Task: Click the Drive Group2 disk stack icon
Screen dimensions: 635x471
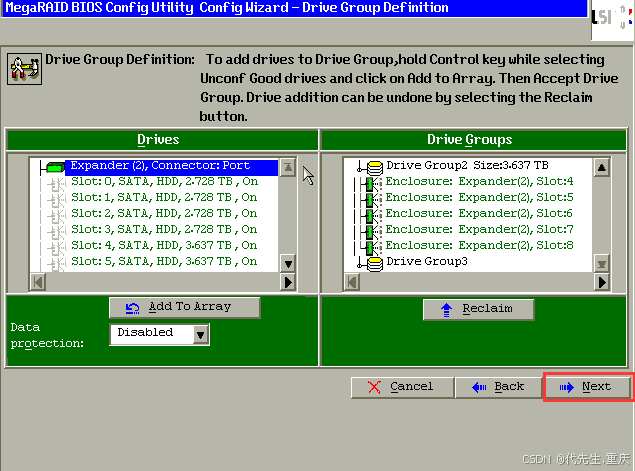Action: 375,168
